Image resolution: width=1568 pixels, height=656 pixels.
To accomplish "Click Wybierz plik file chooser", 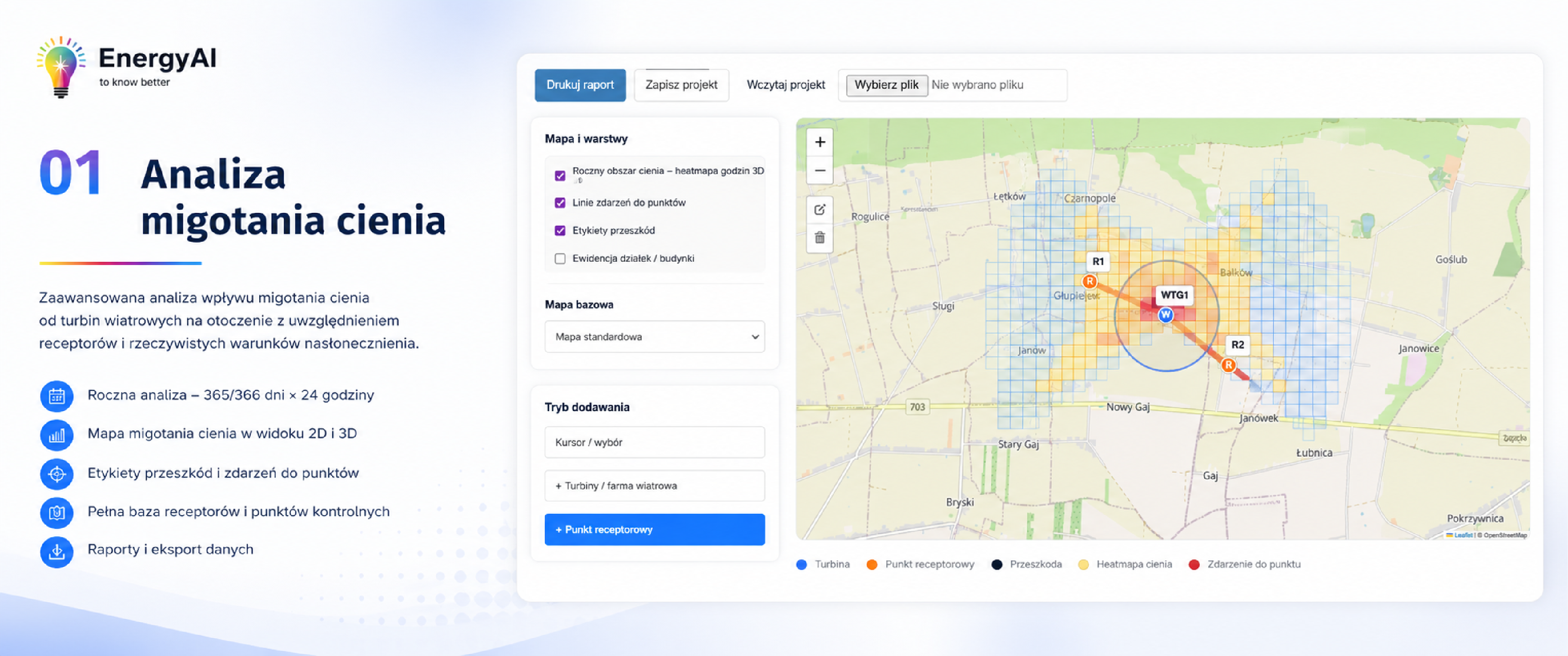I will (x=886, y=85).
